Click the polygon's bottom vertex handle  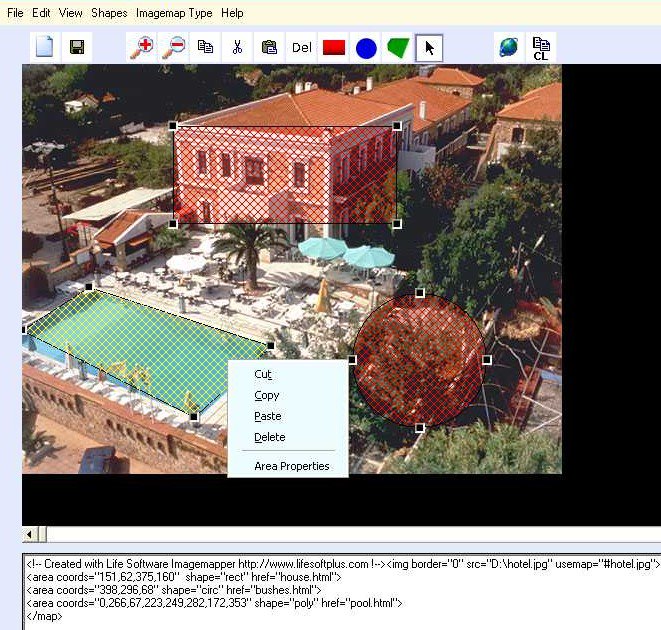[194, 417]
